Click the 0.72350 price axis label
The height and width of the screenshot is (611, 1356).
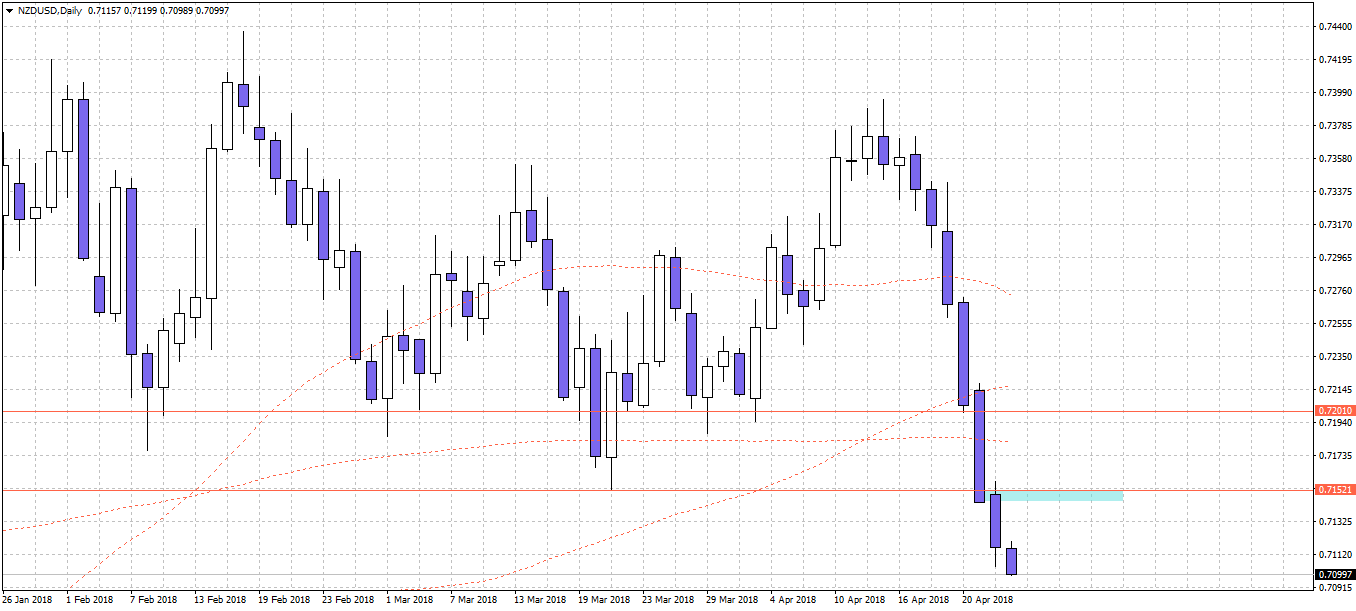point(1336,356)
